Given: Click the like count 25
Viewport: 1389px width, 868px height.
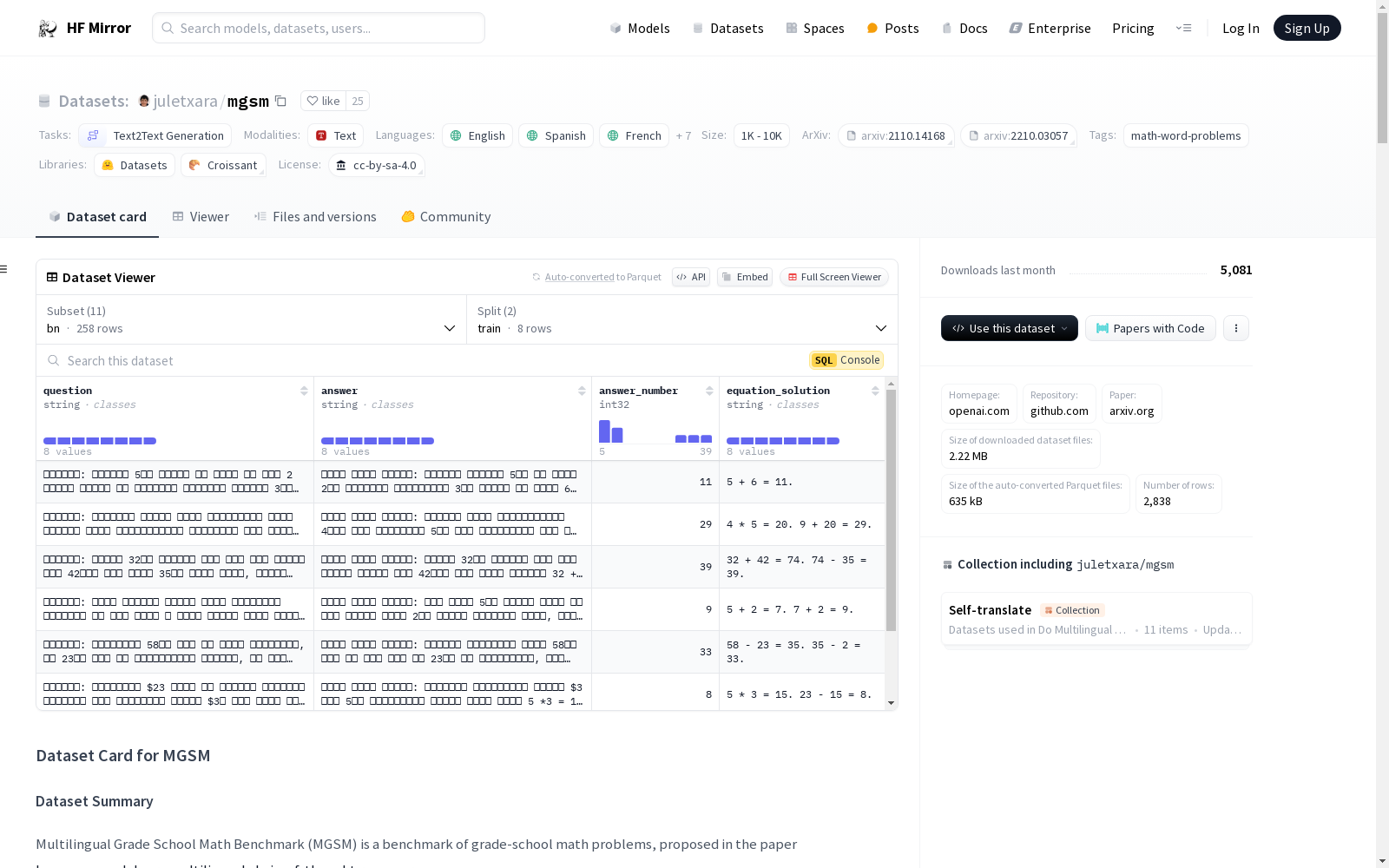Looking at the screenshot, I should [358, 101].
